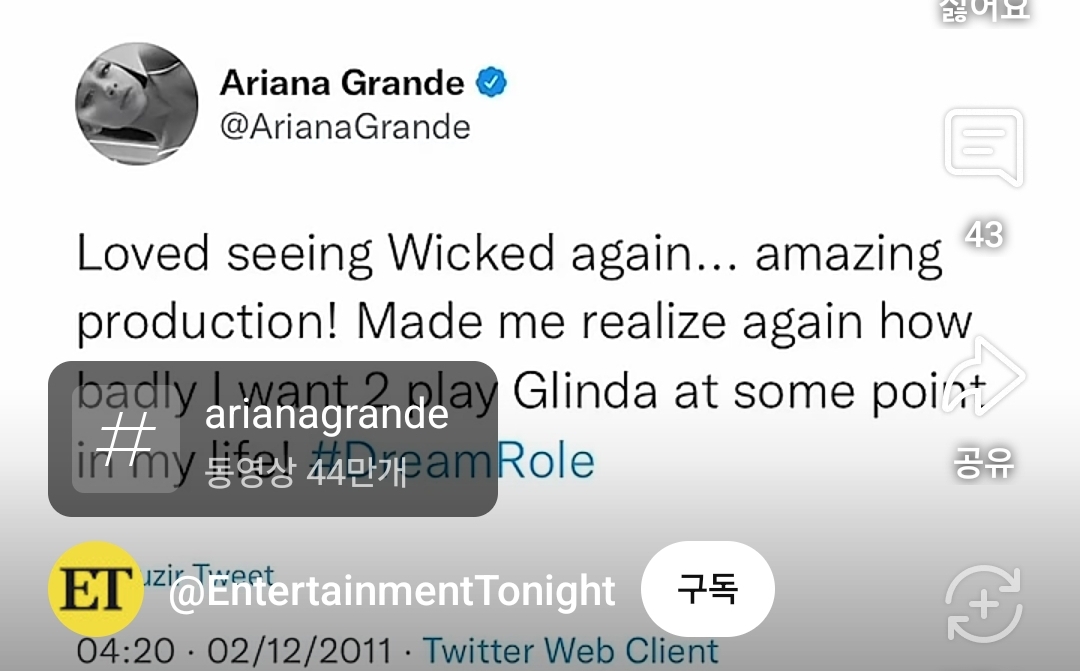
Task: Open the comments speech bubble icon
Action: 984,147
